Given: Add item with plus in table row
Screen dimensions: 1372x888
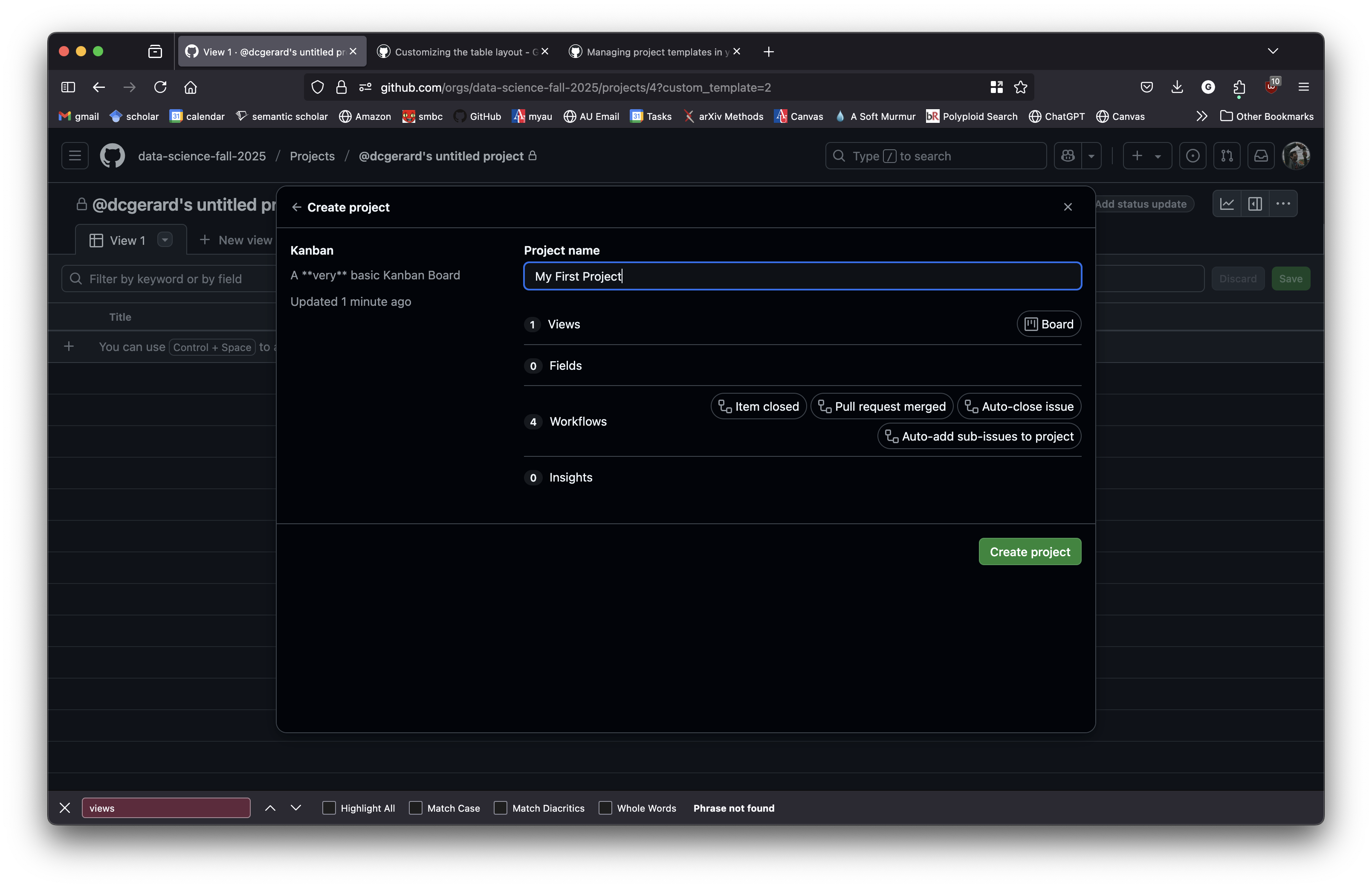Looking at the screenshot, I should pos(69,347).
